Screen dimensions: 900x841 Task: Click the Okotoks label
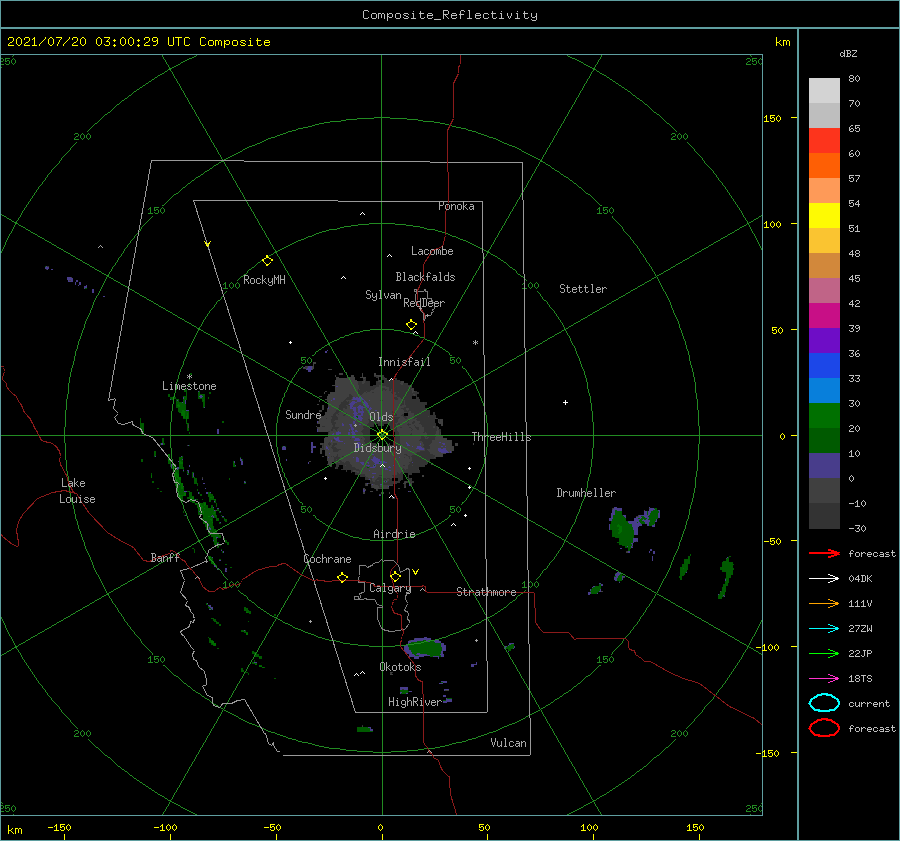(401, 667)
